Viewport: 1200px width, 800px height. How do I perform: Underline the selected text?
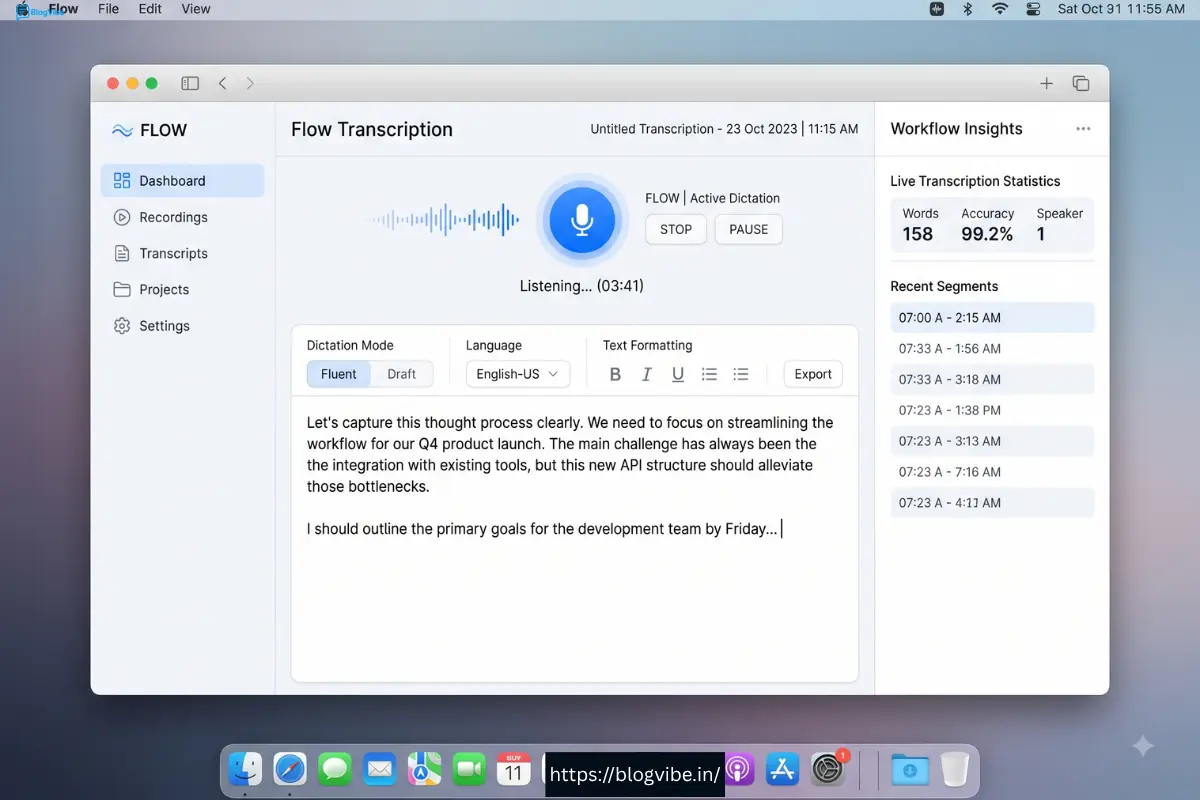tap(678, 374)
